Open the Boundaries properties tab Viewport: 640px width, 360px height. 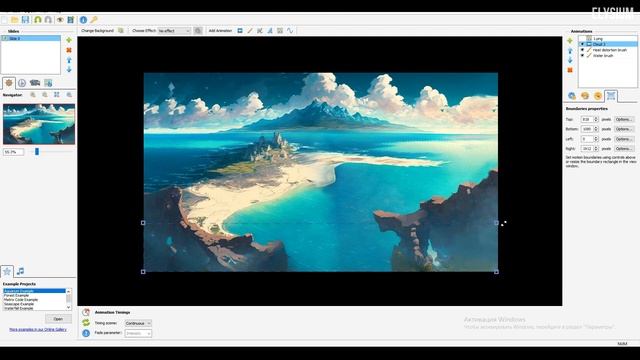(611, 96)
